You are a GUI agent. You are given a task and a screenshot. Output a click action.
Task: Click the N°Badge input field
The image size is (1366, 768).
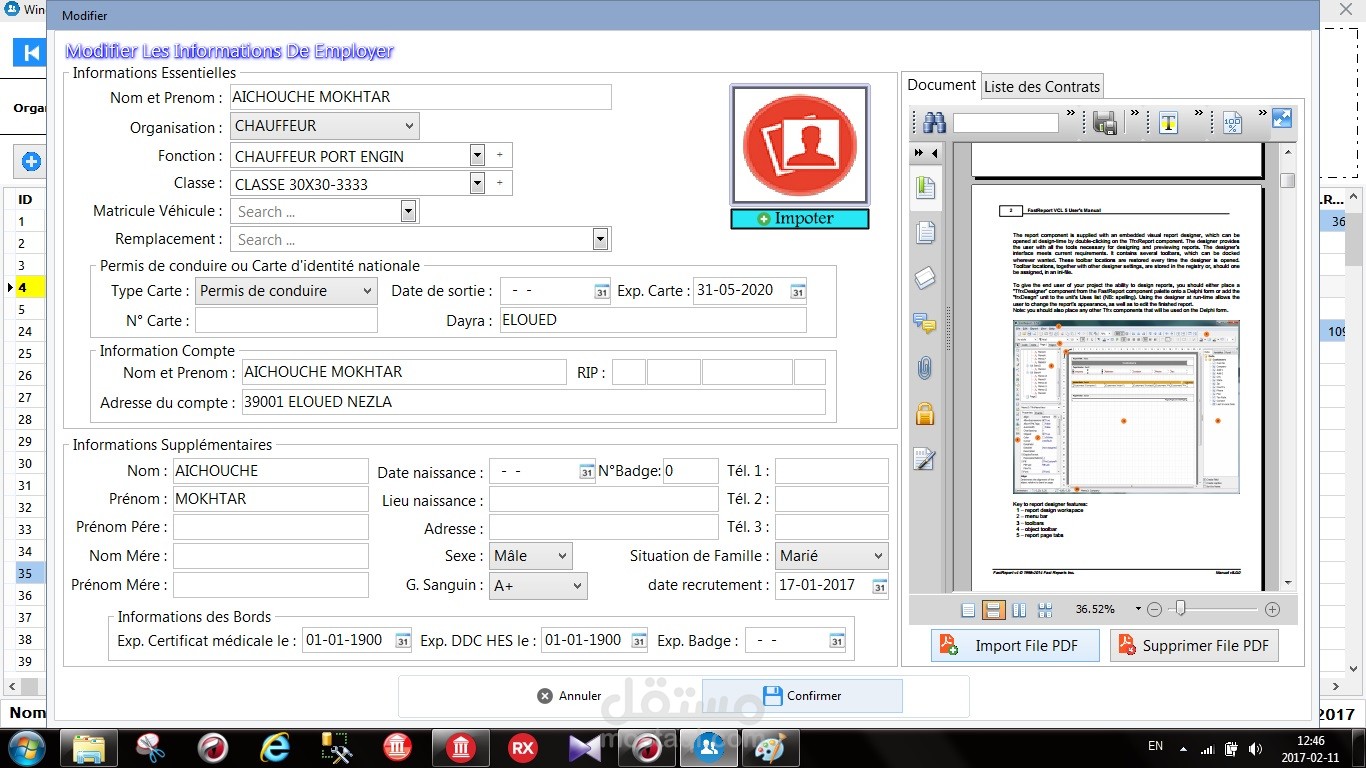pos(691,471)
